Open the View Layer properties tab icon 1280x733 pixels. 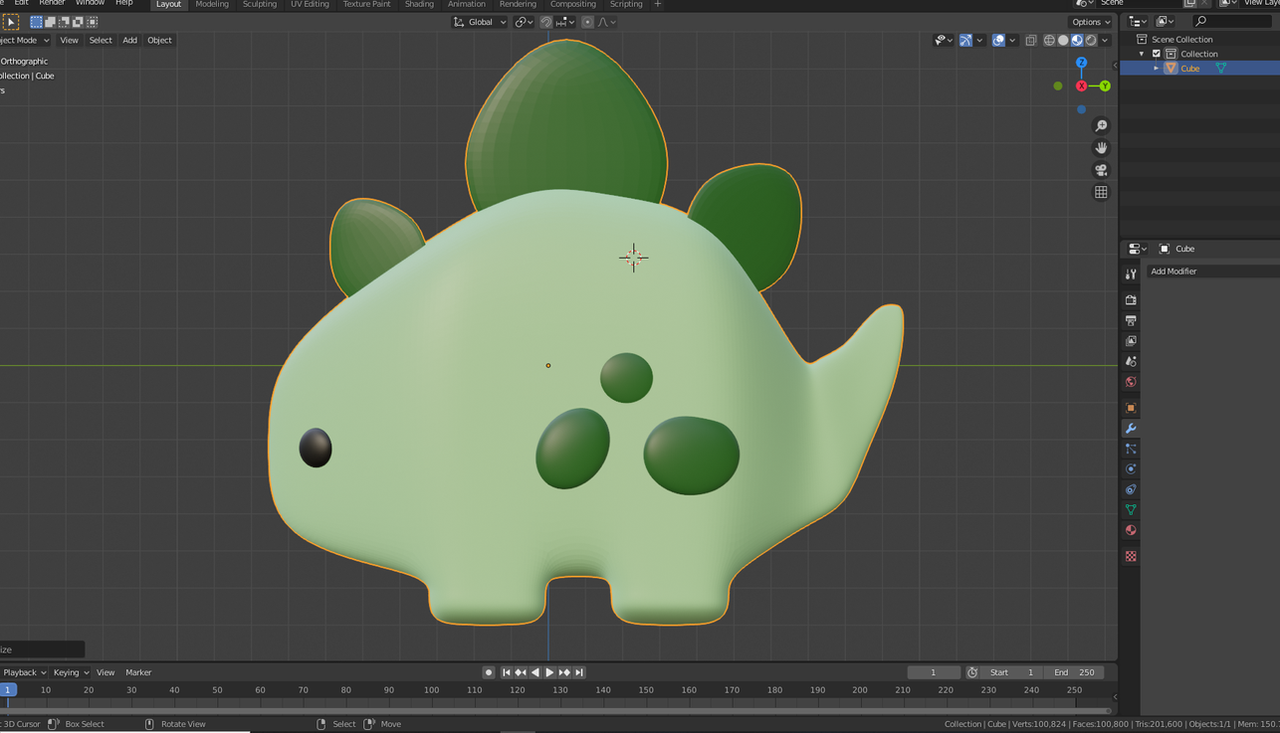click(1131, 341)
